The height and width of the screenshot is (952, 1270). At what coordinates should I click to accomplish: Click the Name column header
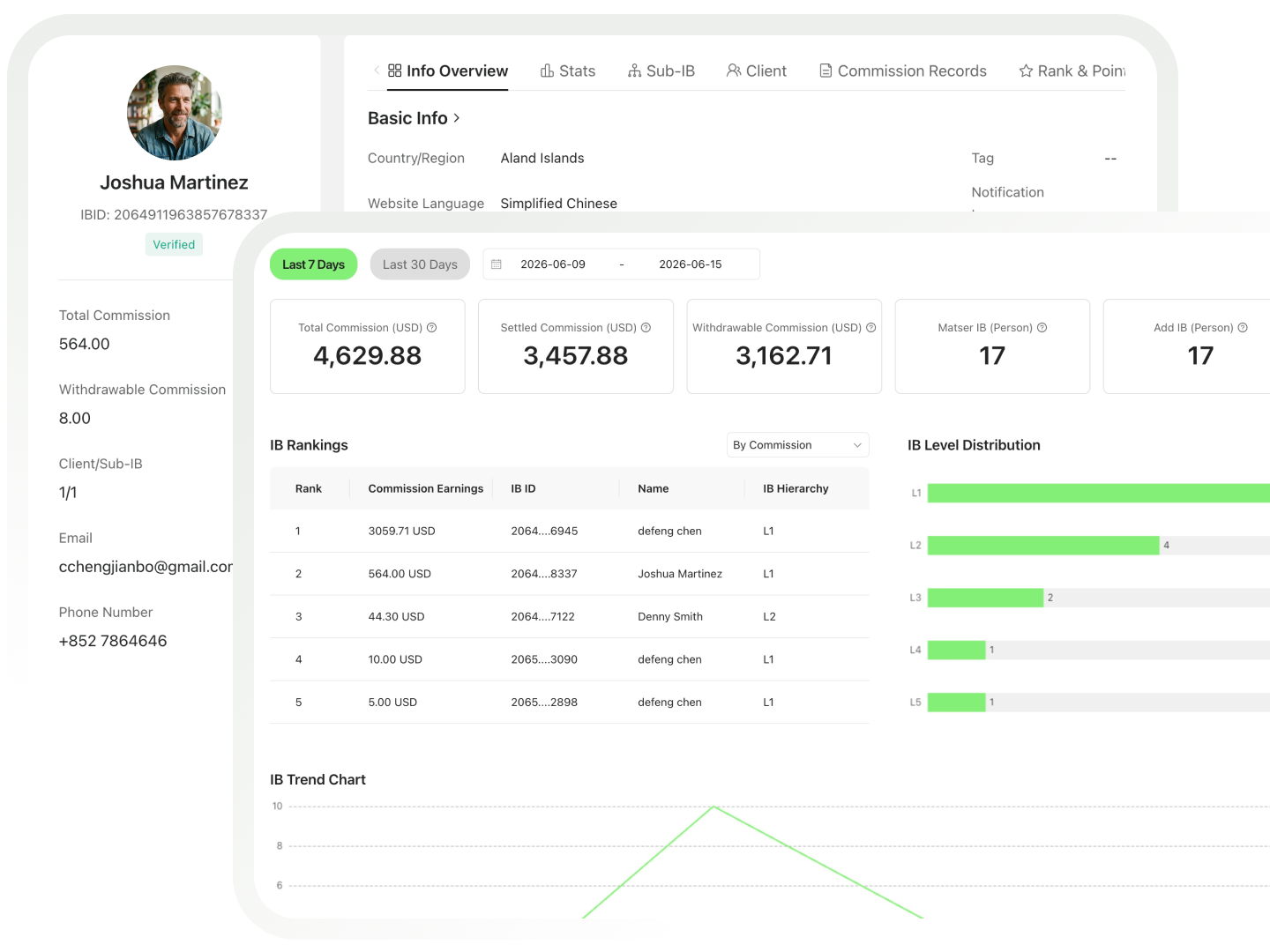[654, 488]
